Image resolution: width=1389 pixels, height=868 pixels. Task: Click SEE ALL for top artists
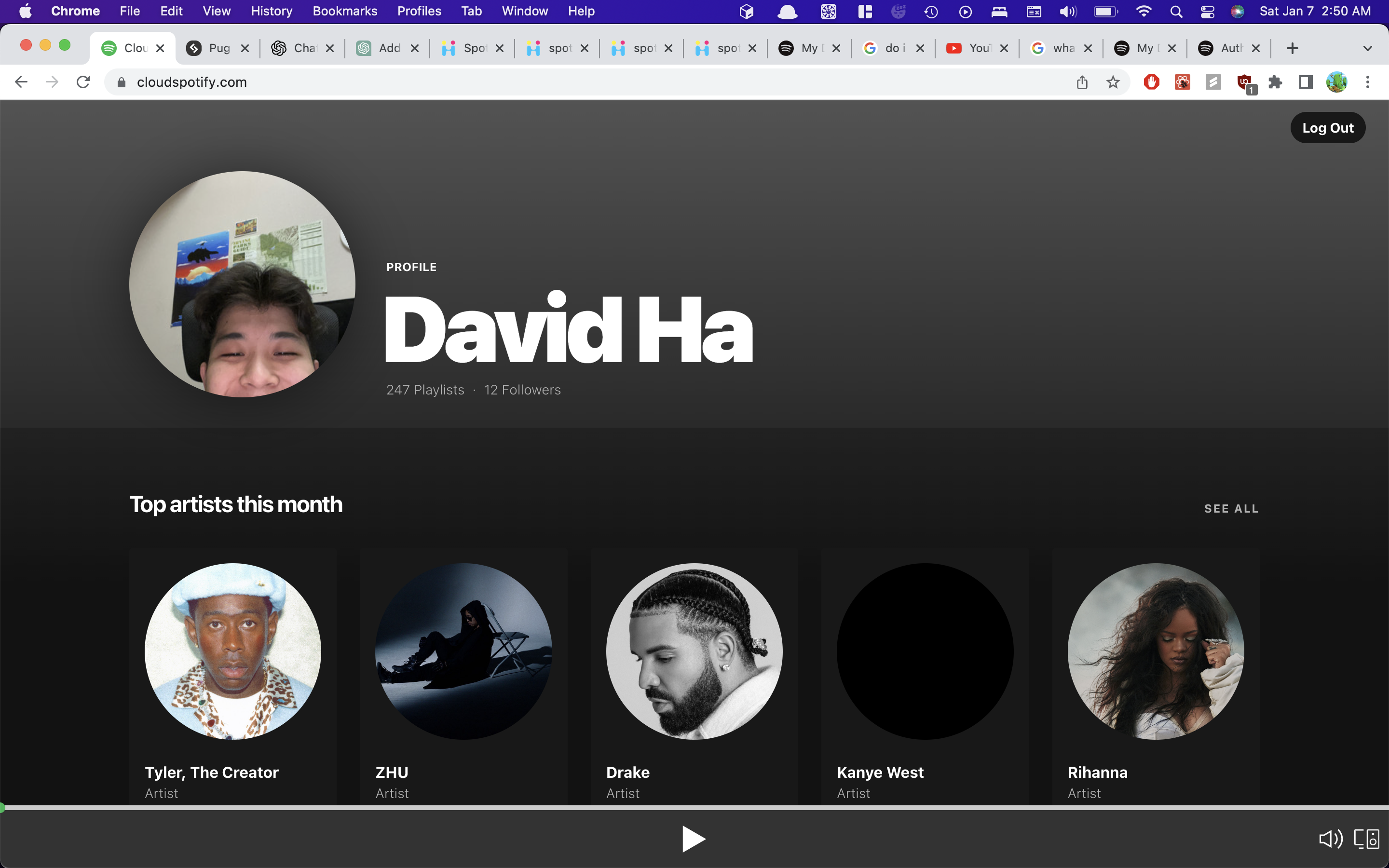pos(1231,509)
